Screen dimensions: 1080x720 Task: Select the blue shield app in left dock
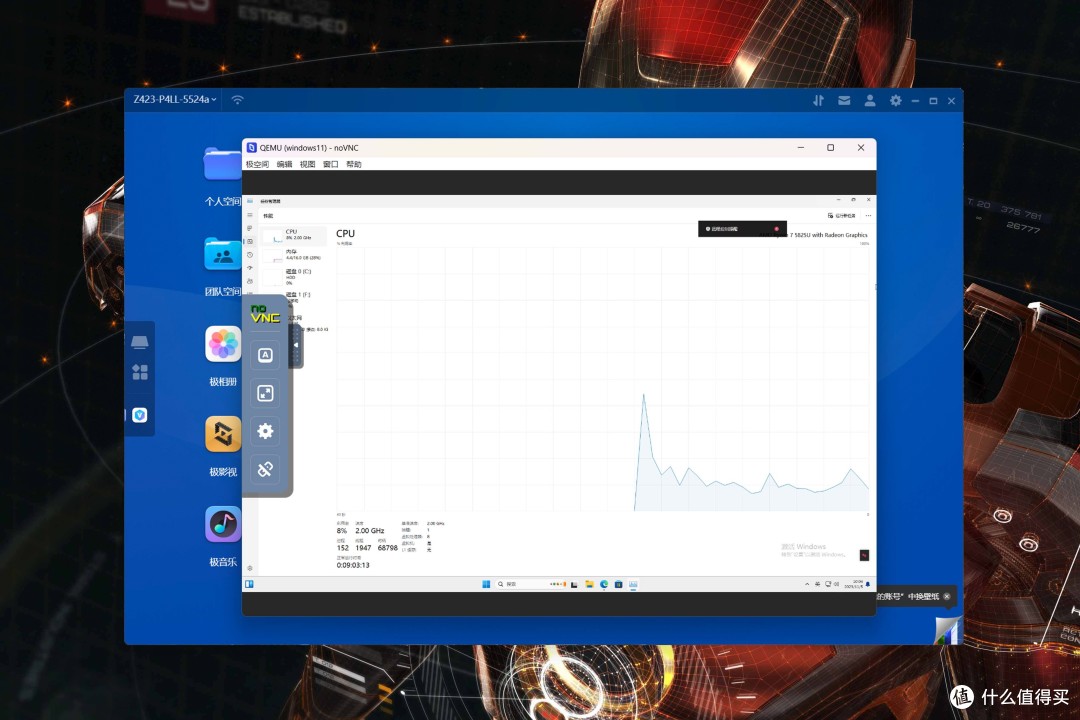(140, 415)
